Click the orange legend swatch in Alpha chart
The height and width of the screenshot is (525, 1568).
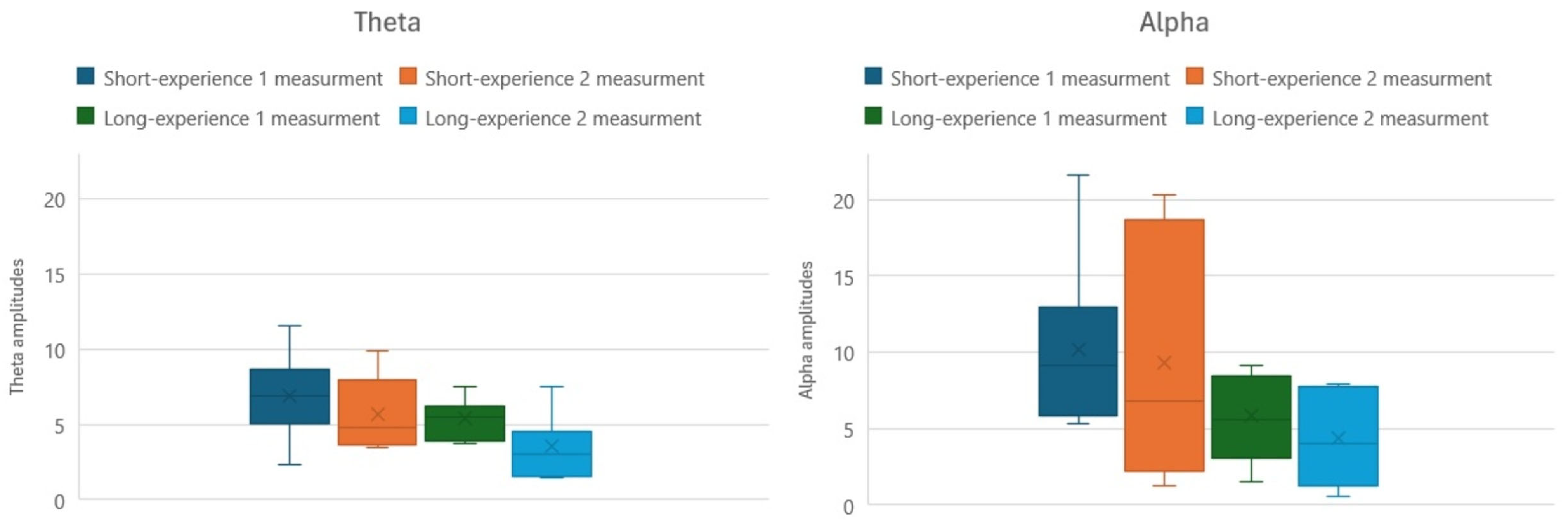tap(1195, 77)
